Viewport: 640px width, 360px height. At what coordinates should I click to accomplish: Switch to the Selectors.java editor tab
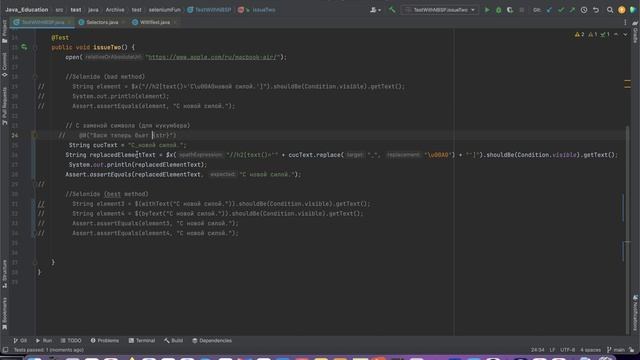point(102,22)
